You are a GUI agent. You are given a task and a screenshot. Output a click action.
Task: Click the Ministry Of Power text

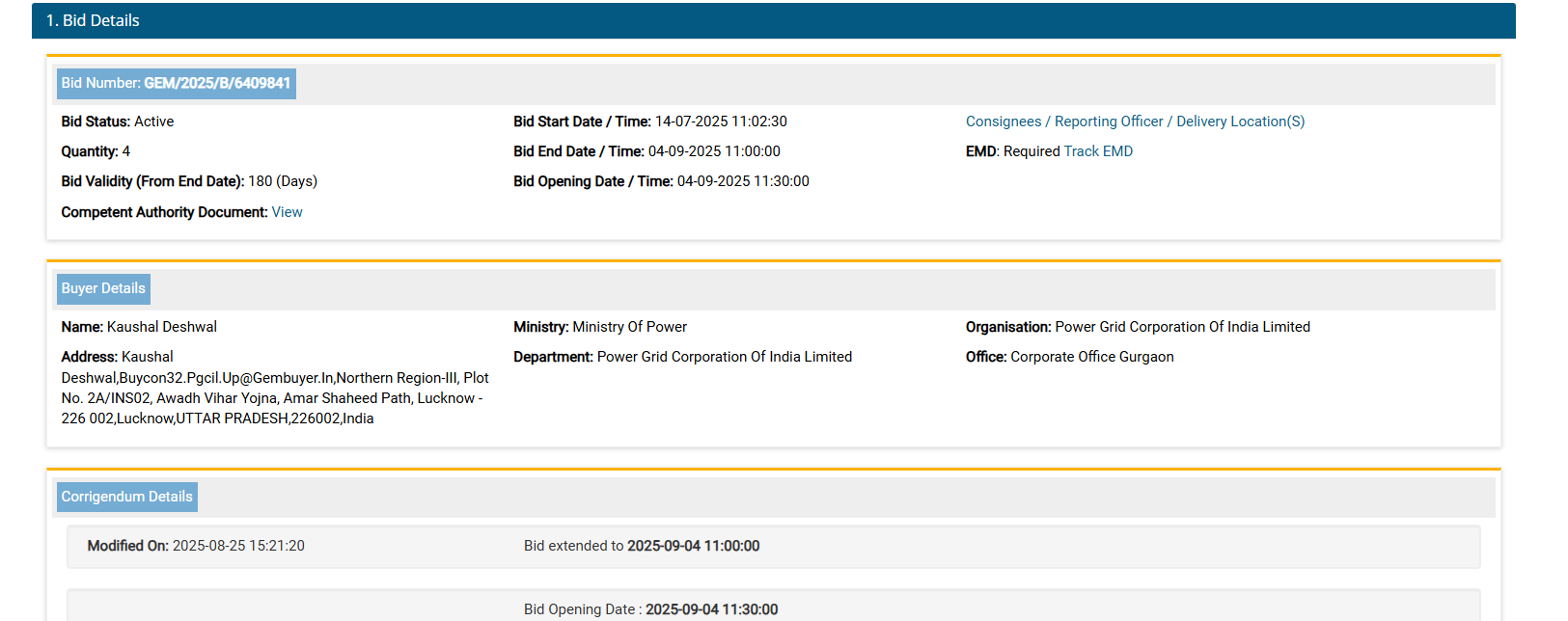tap(629, 327)
